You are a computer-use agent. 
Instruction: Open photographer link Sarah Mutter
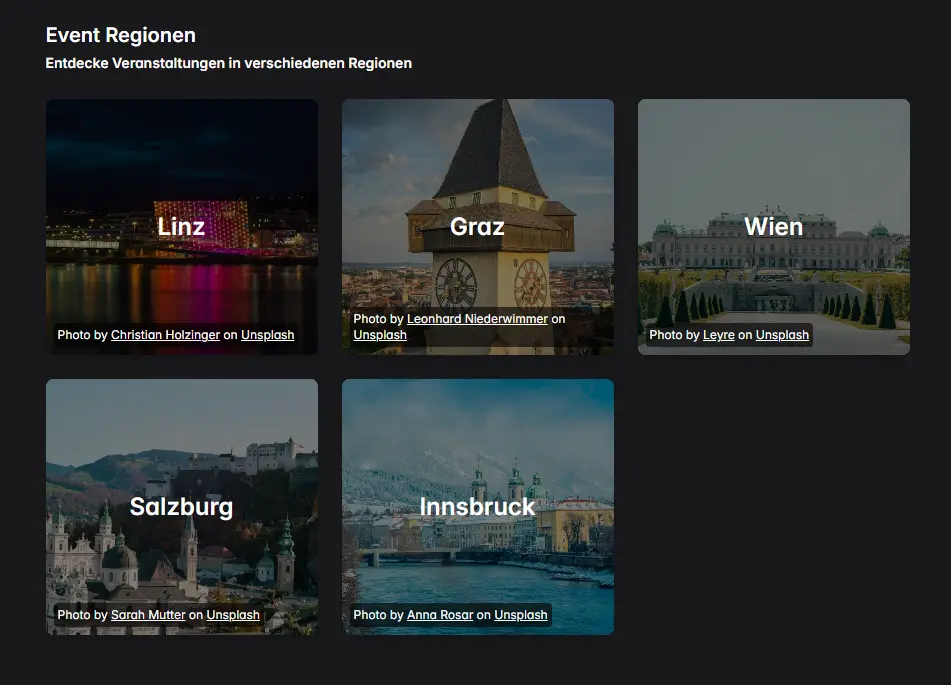pyautogui.click(x=147, y=615)
